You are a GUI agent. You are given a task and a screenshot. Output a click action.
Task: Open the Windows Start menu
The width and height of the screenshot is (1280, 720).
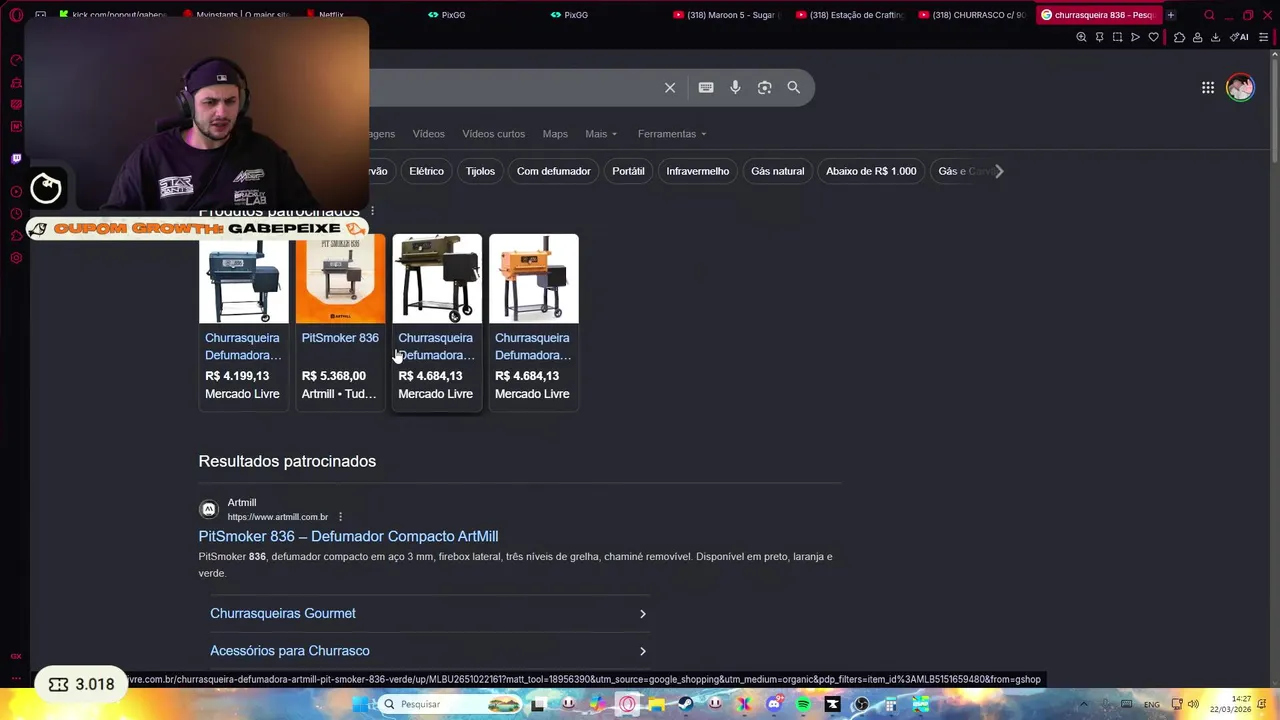coord(360,704)
